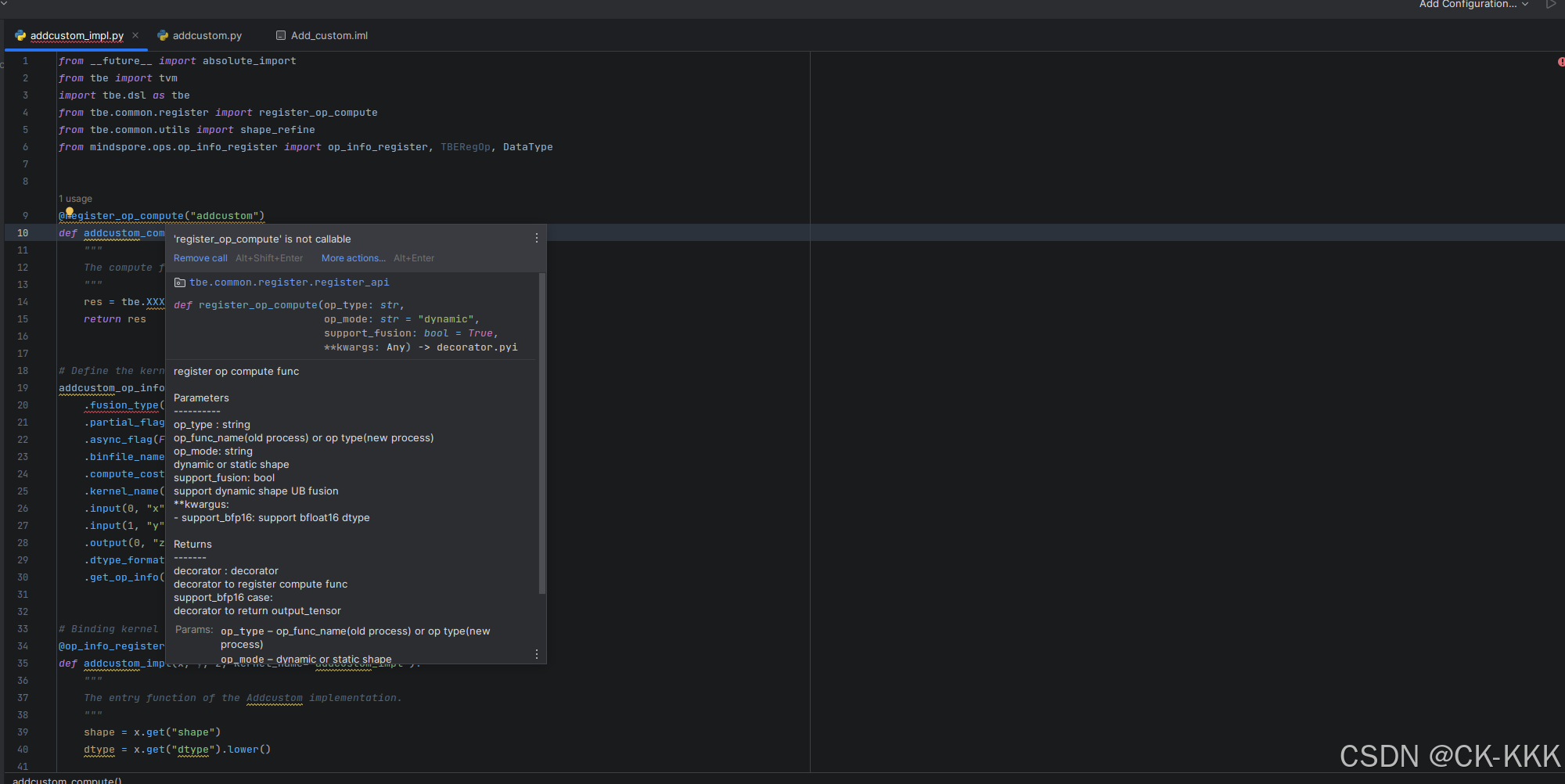The height and width of the screenshot is (784, 1565).
Task: Click the red error indicator in editor corner
Action: click(1560, 62)
